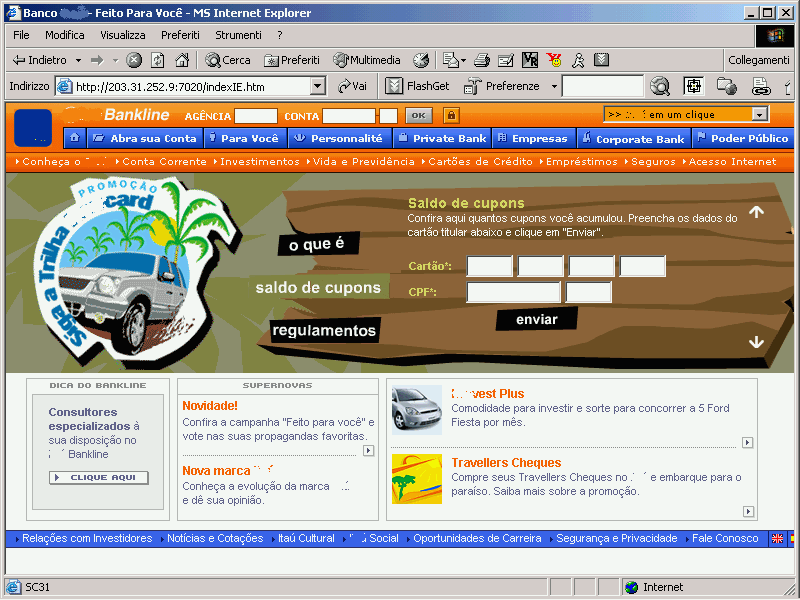Click the UK flag language icon
This screenshot has width=800, height=600.
tap(777, 539)
